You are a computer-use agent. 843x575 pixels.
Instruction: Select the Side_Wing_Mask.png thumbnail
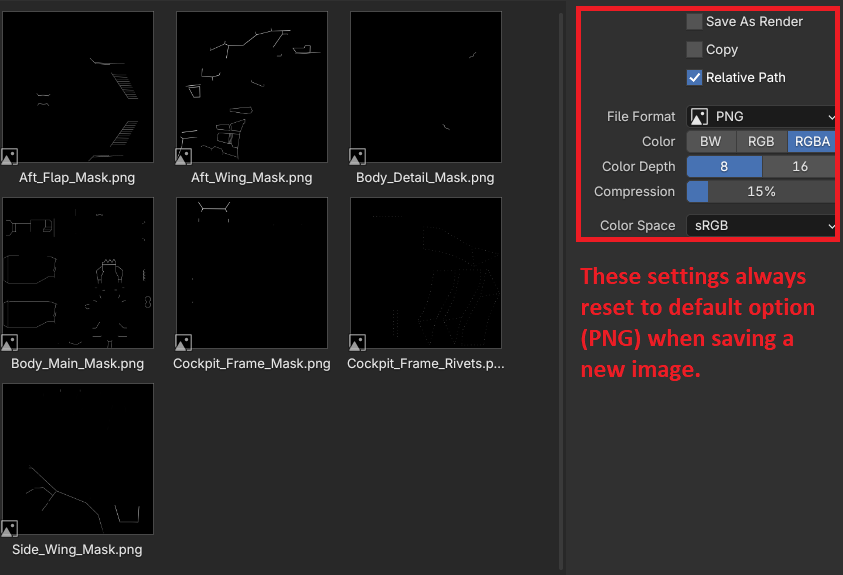click(78, 459)
